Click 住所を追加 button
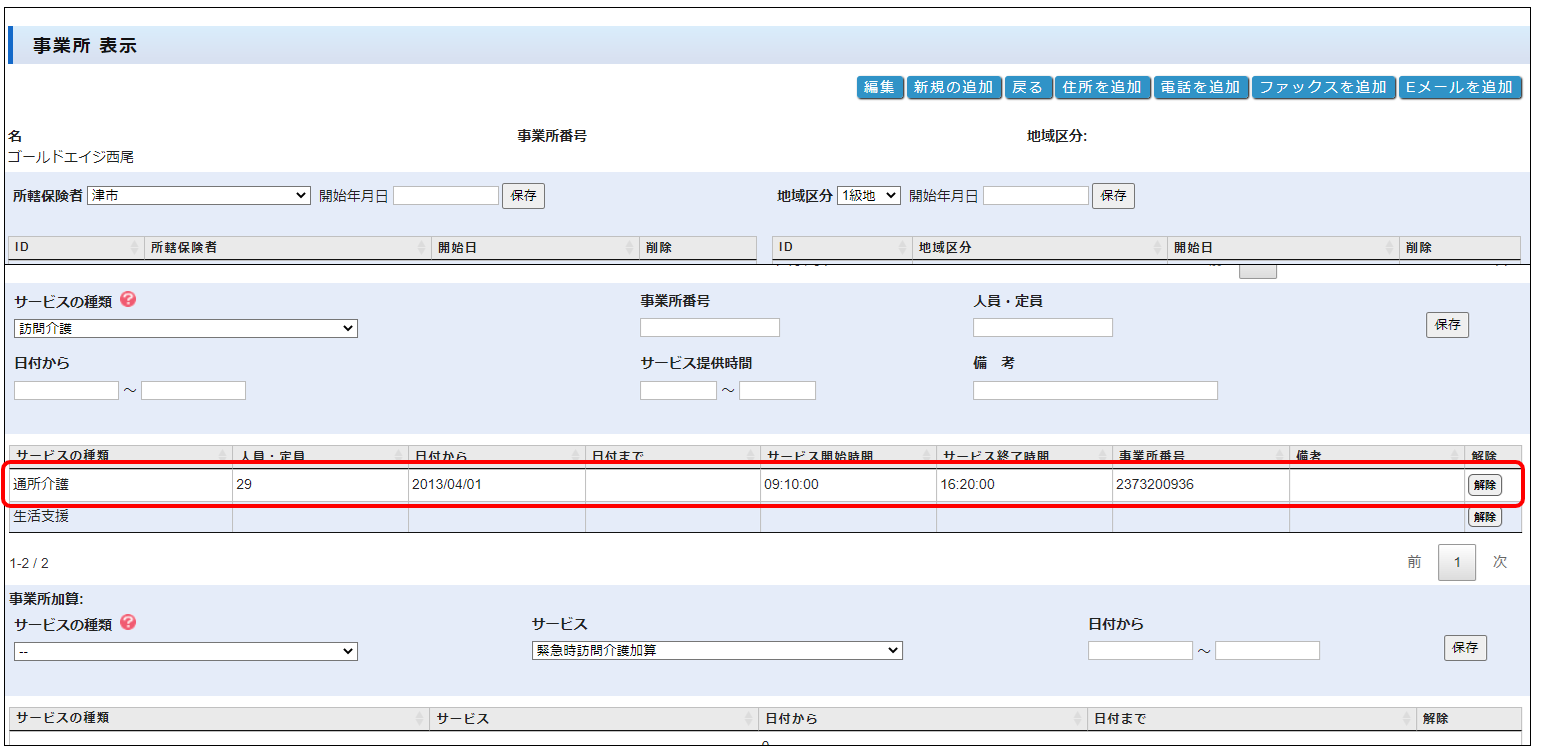1542x756 pixels. (x=1101, y=88)
